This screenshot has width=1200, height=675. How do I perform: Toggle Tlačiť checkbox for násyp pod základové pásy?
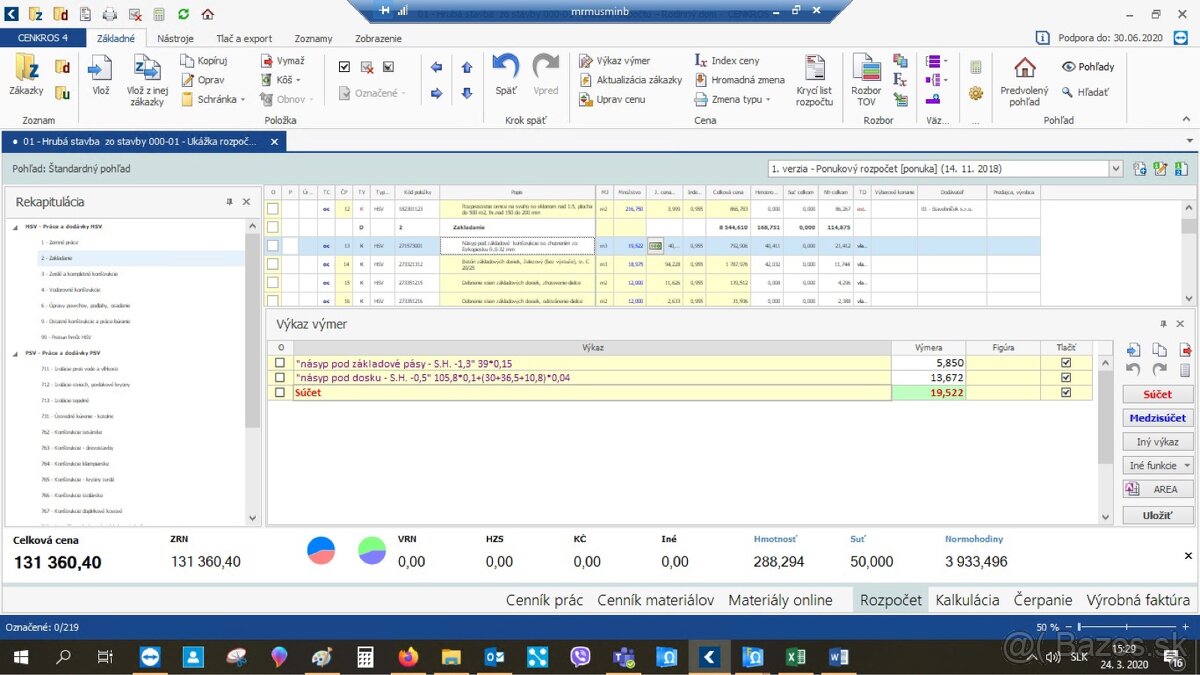1065,363
